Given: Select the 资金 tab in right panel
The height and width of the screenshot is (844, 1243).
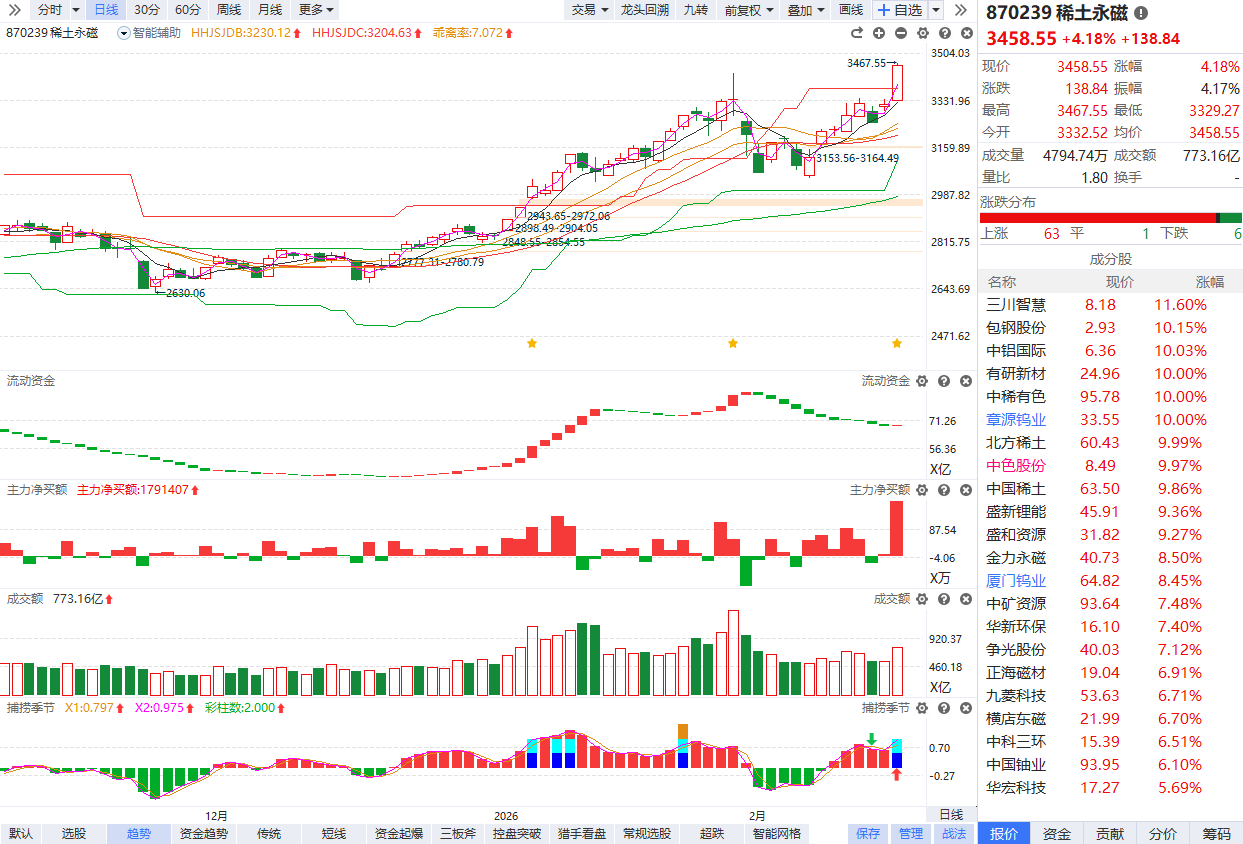Looking at the screenshot, I should 1057,834.
